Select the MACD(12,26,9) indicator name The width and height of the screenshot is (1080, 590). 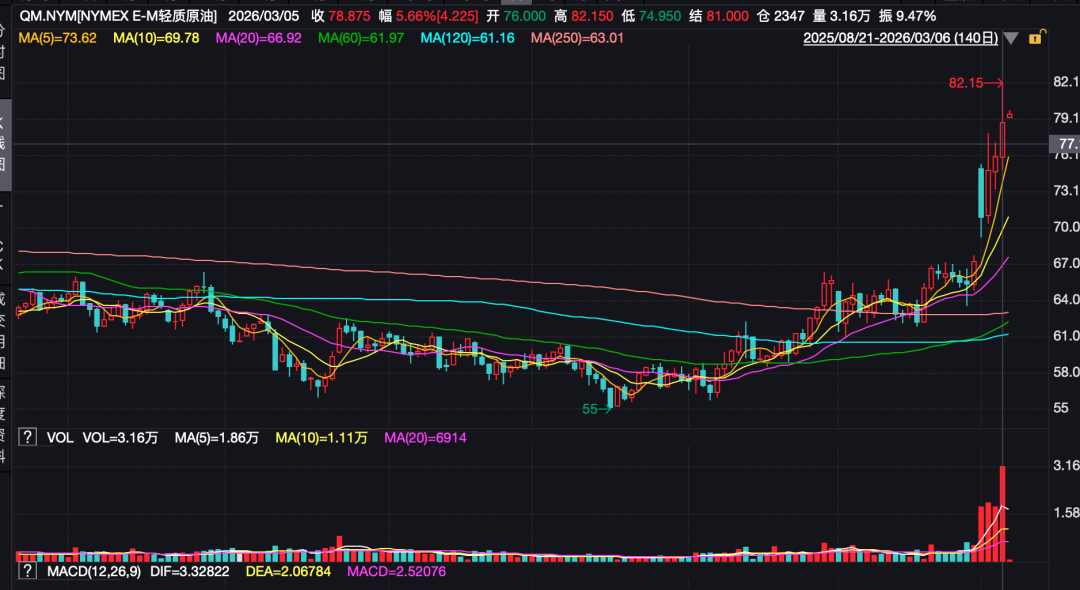[x=95, y=572]
